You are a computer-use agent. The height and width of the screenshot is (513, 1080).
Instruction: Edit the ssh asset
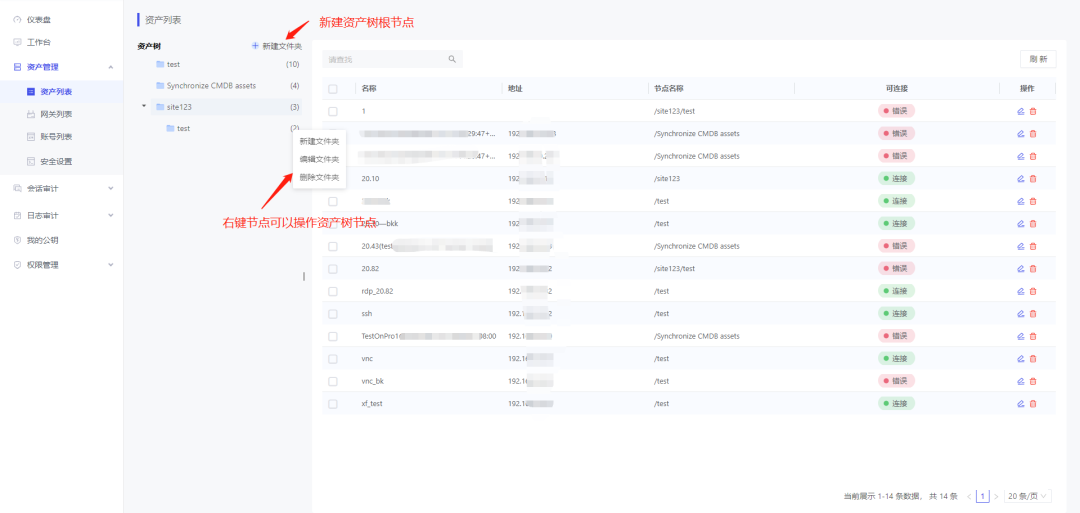coord(1021,313)
